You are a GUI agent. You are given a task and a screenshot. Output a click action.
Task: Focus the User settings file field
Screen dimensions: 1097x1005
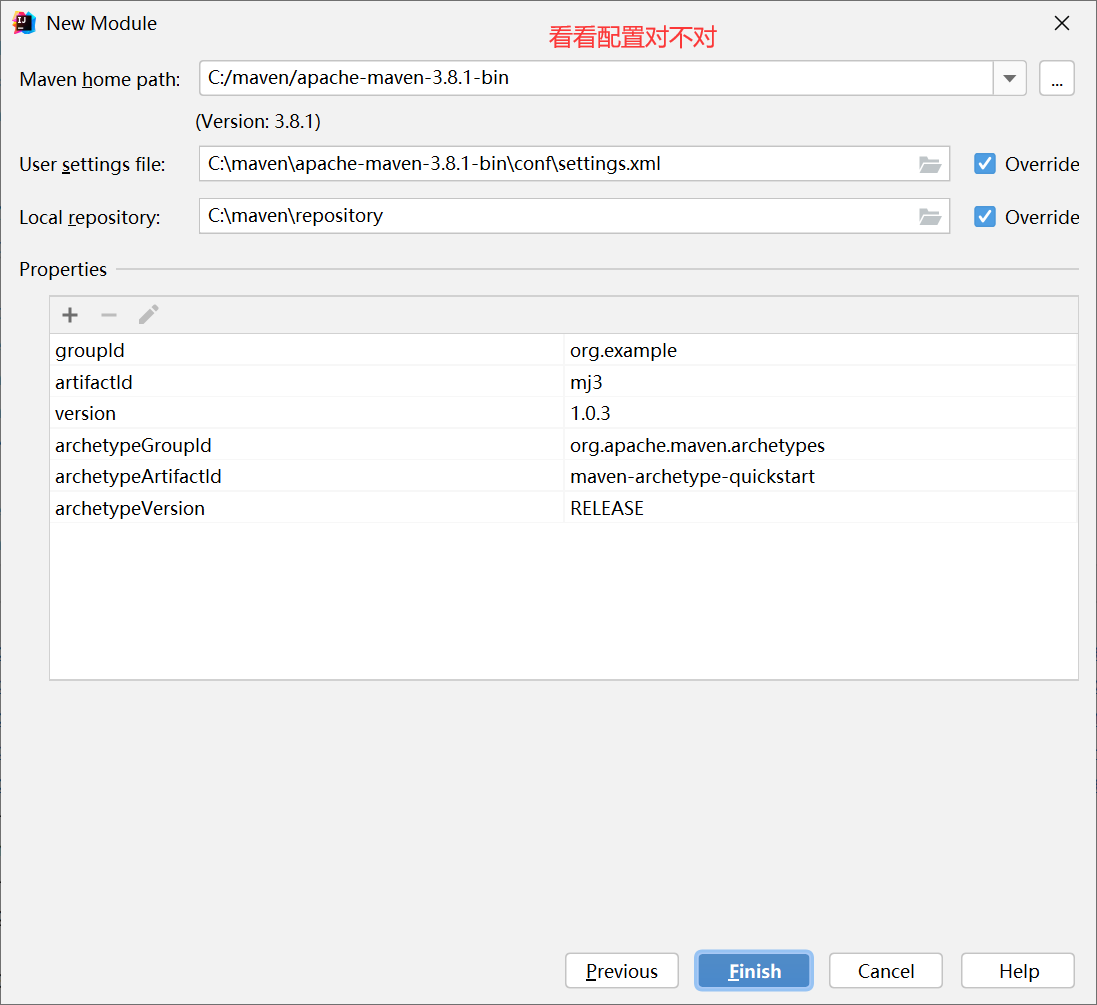point(574,164)
